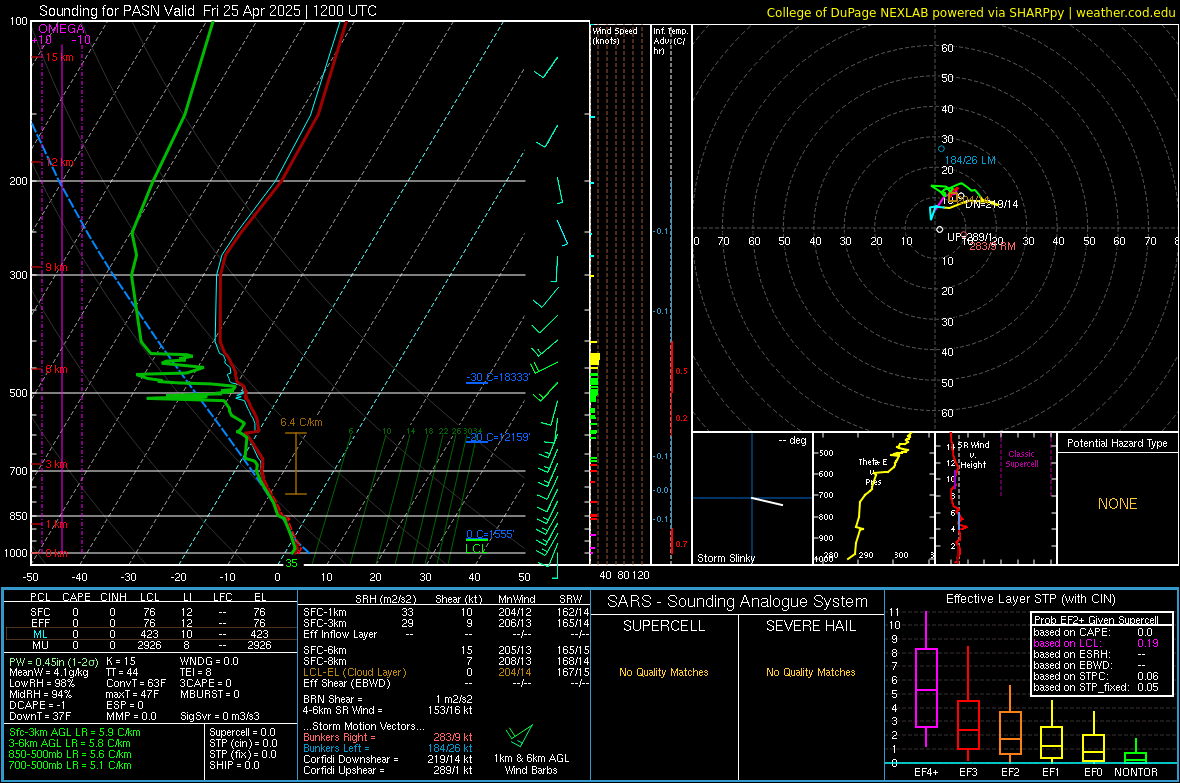Click the DownT = 37F value
1180x783 pixels.
[40, 716]
